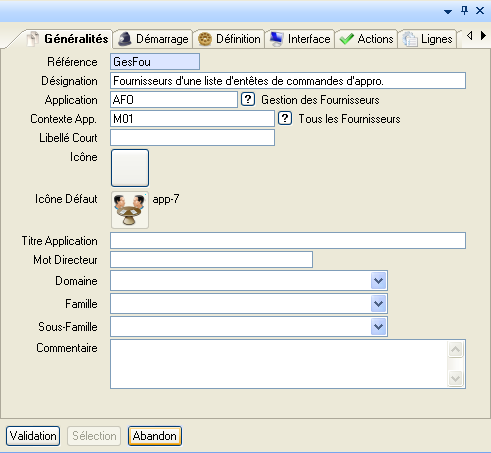Image resolution: width=491 pixels, height=453 pixels.
Task: Expand the Domaine dropdown list
Action: pyautogui.click(x=378, y=281)
